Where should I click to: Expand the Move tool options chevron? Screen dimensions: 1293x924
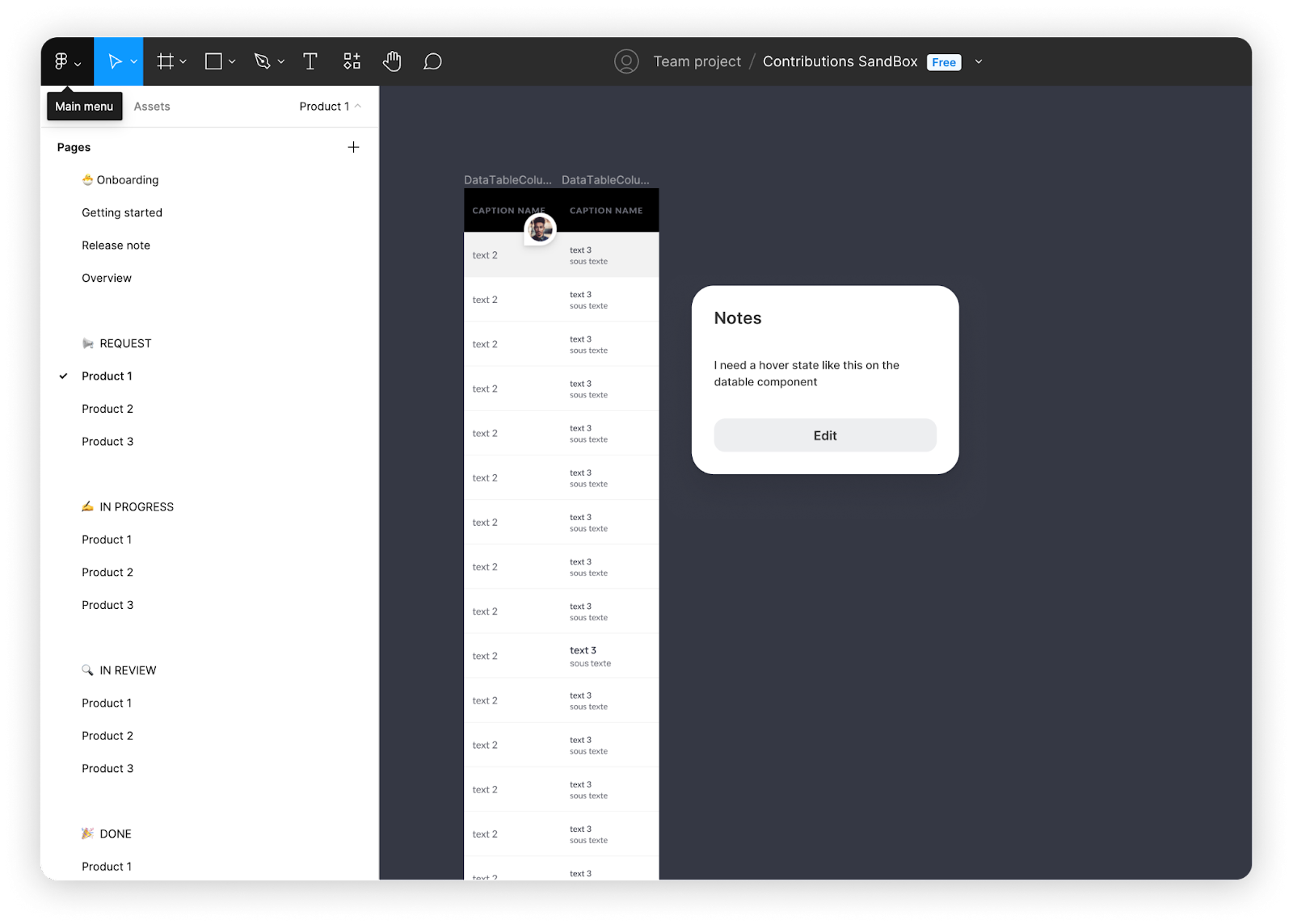(134, 61)
